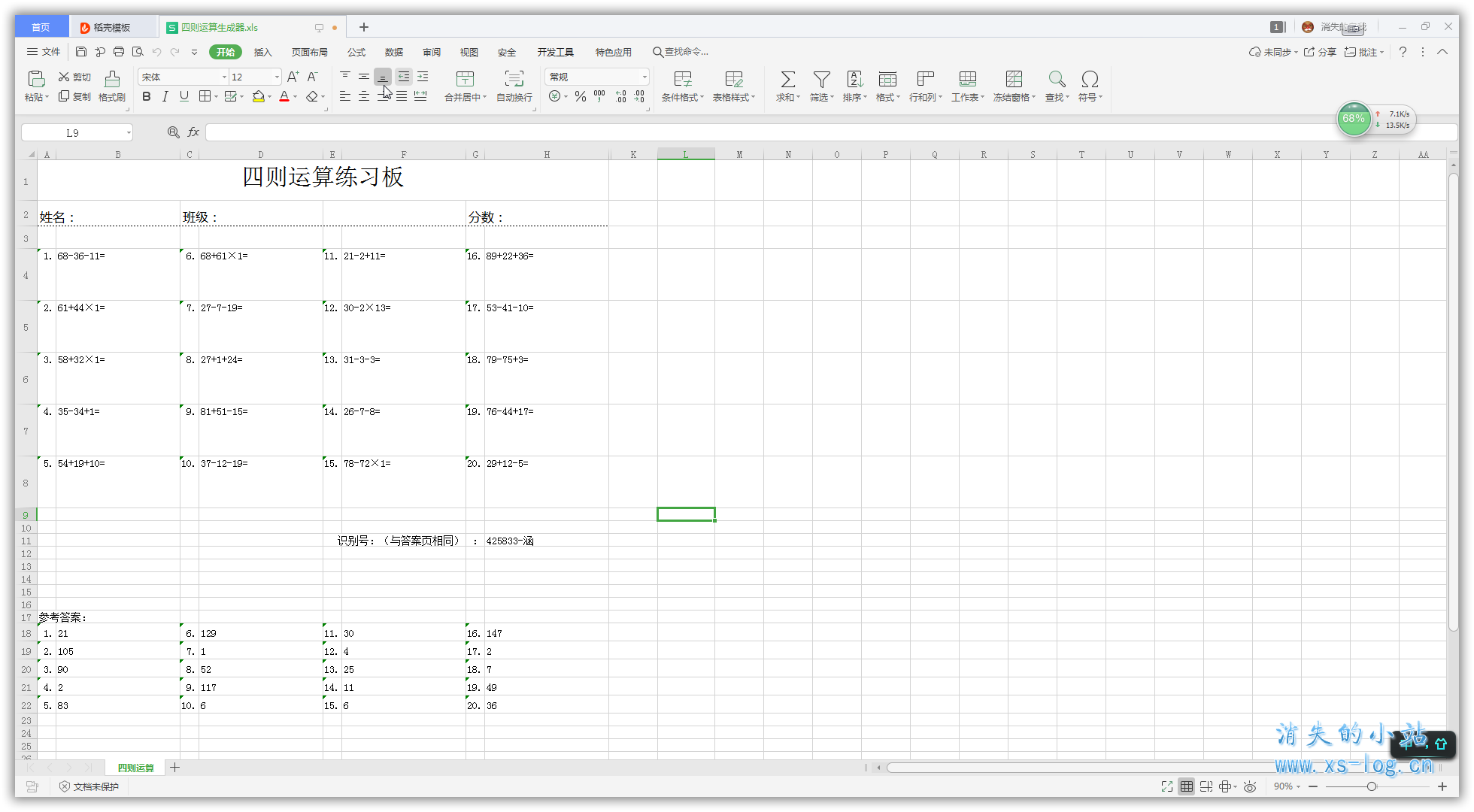Click the Table Style (表格样式) icon

tap(734, 79)
